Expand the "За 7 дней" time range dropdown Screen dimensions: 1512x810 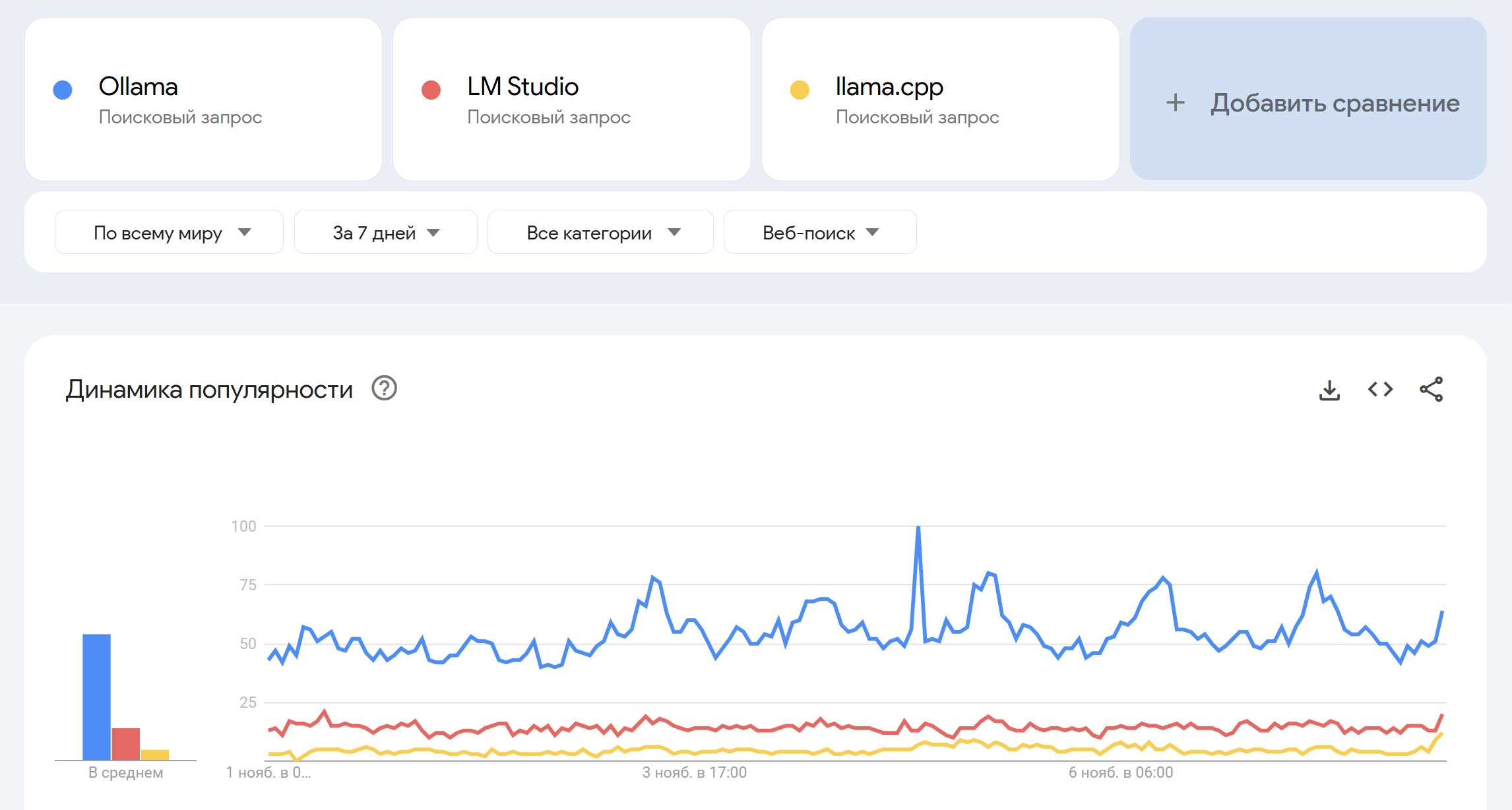(x=385, y=232)
